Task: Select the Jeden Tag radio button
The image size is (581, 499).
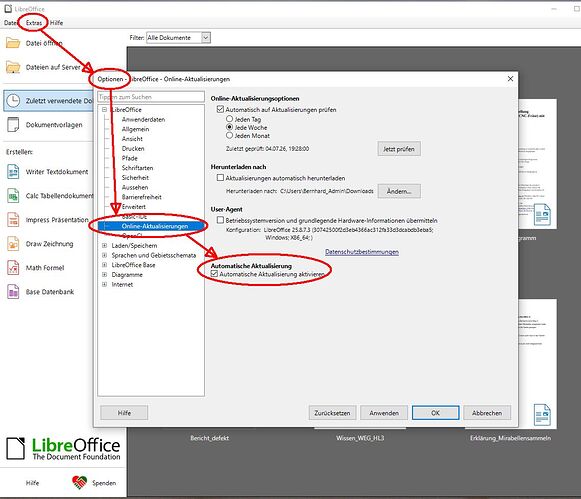Action: pyautogui.click(x=229, y=119)
